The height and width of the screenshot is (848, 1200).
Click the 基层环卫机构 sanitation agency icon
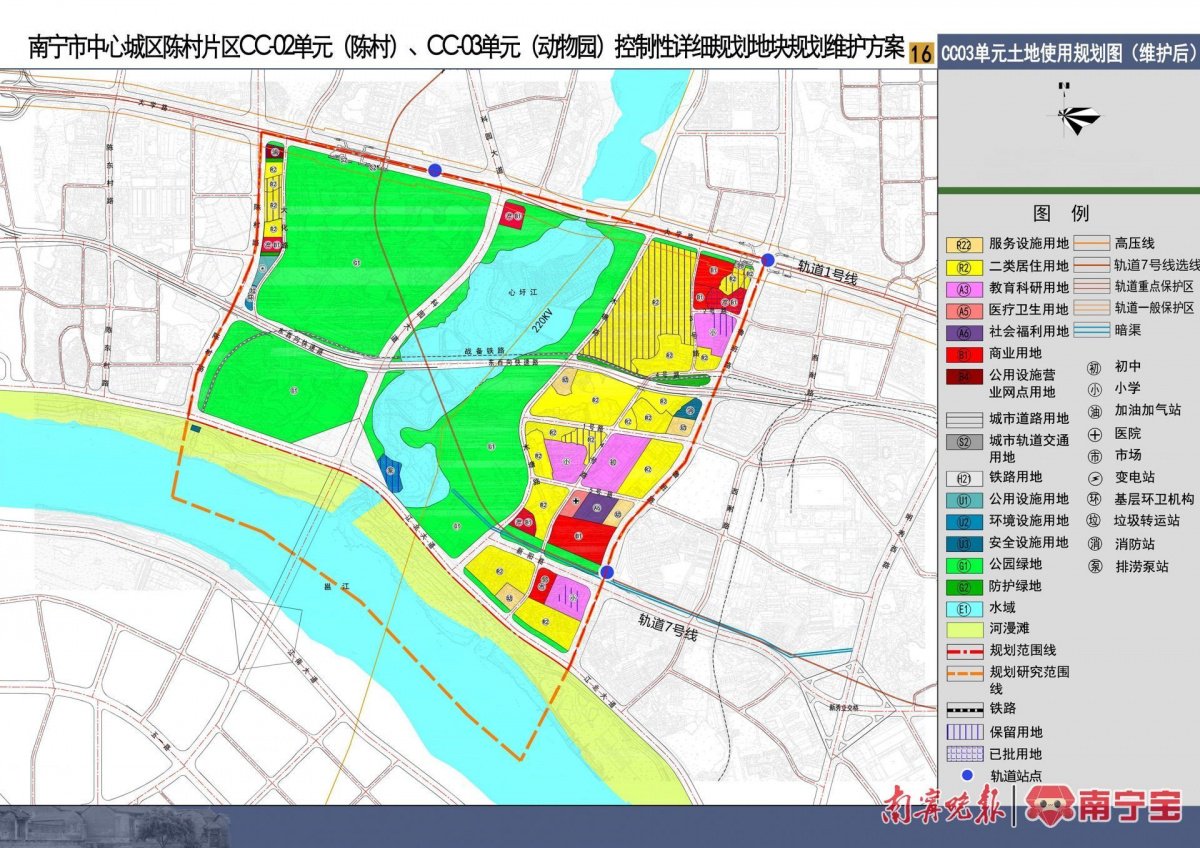click(1094, 498)
